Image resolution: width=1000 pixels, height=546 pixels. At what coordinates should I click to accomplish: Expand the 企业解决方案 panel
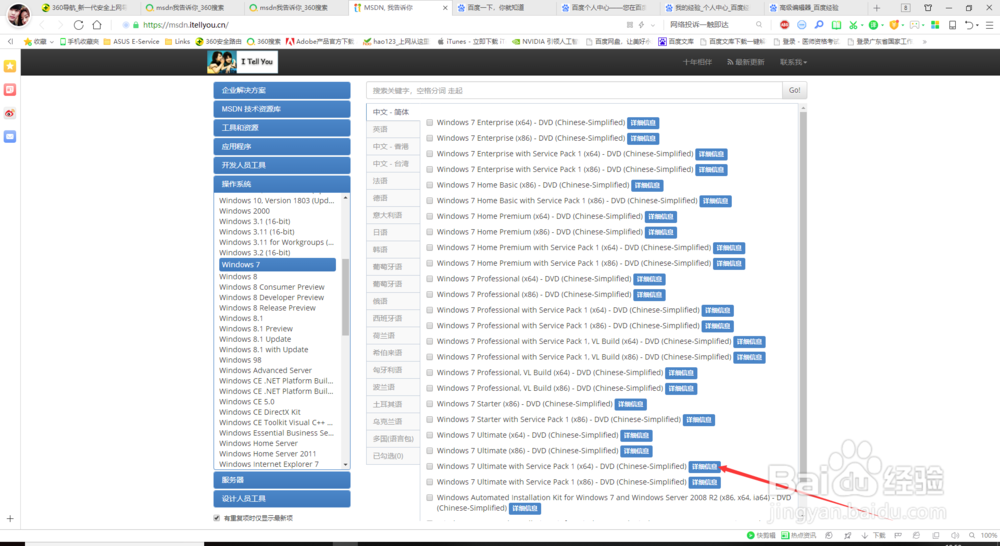click(x=282, y=90)
